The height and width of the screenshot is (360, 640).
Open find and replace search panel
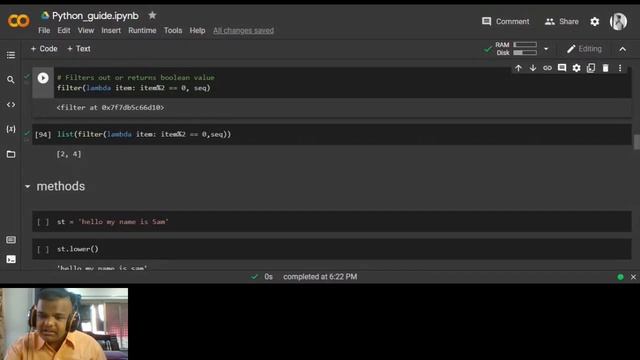pyautogui.click(x=11, y=80)
